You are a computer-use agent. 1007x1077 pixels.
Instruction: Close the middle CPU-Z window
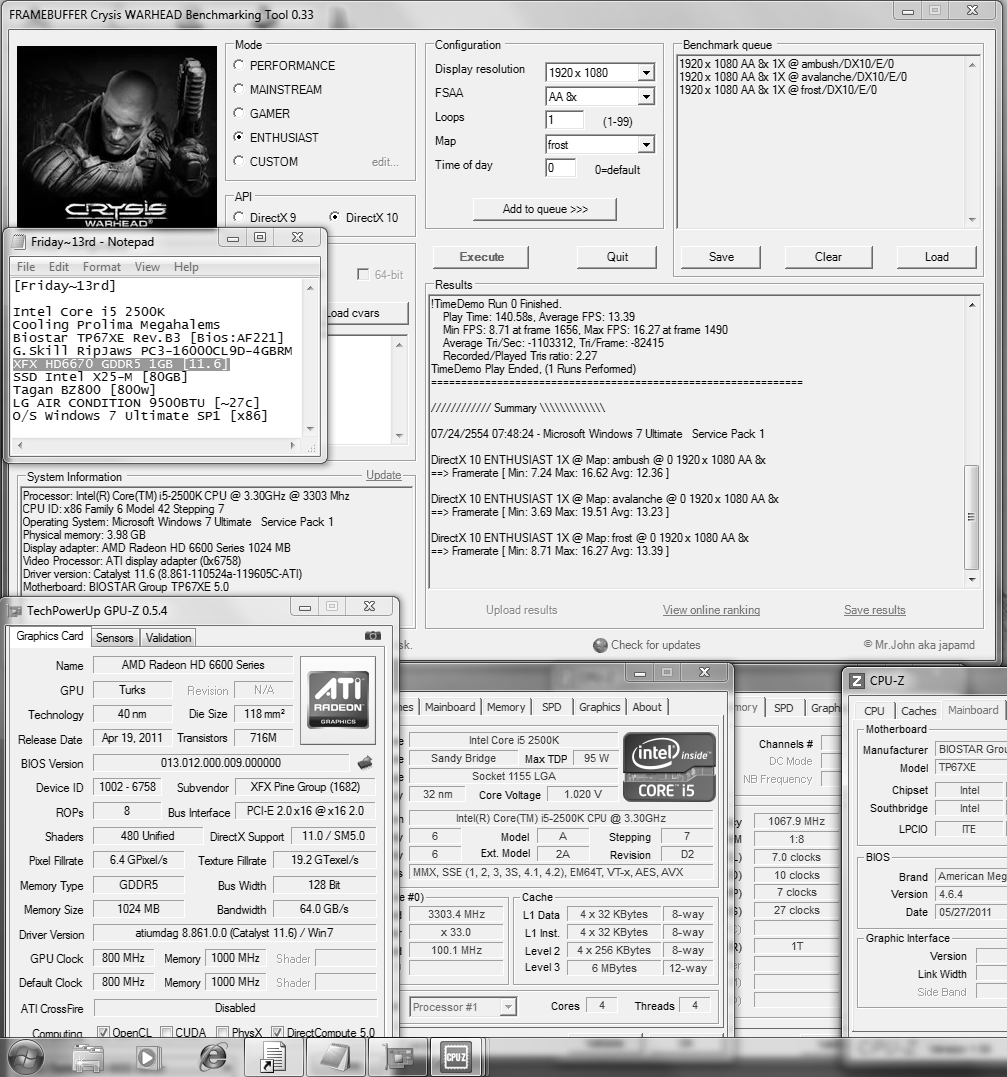704,672
